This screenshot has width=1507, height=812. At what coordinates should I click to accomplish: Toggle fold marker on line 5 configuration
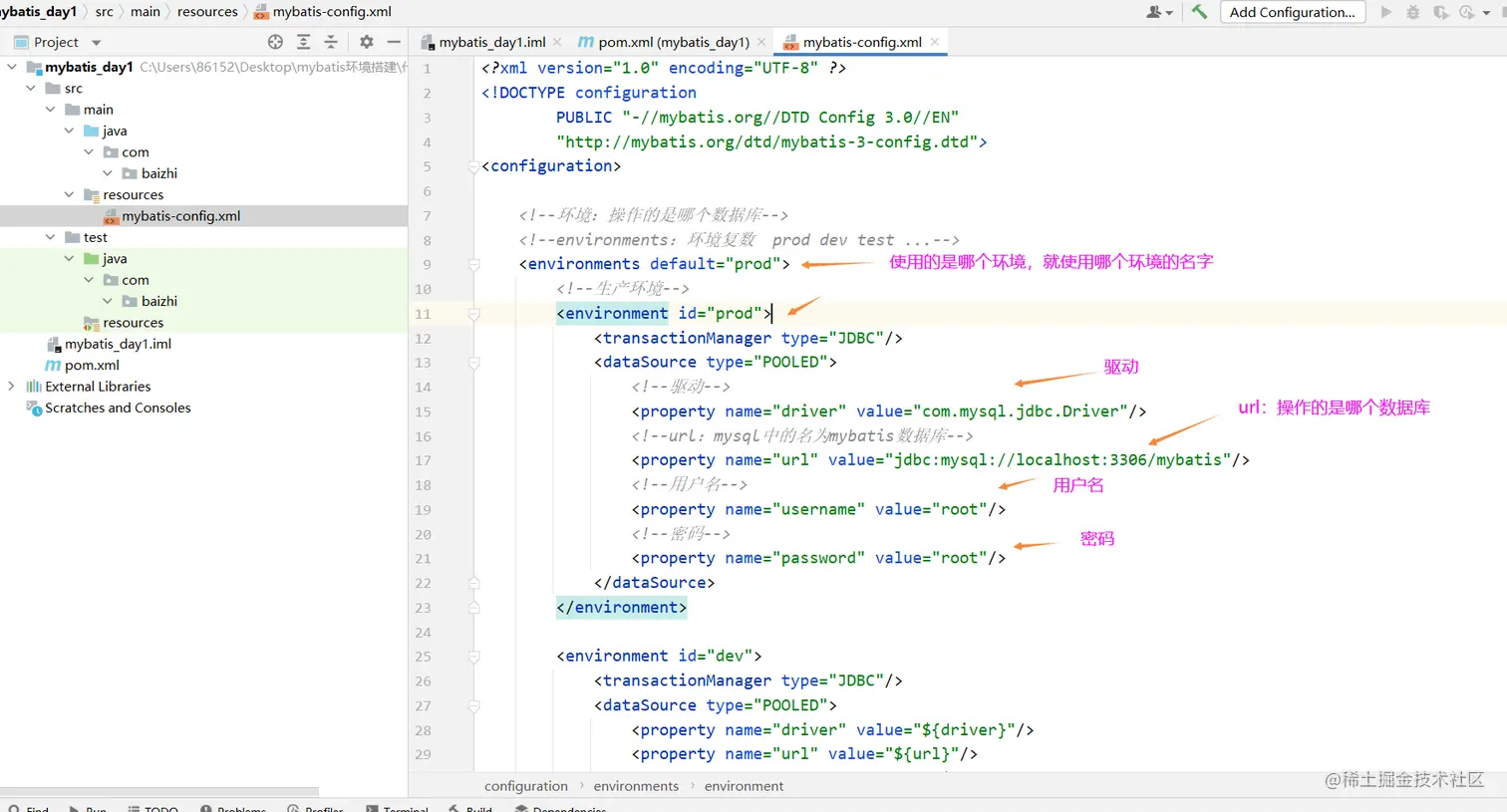(474, 166)
